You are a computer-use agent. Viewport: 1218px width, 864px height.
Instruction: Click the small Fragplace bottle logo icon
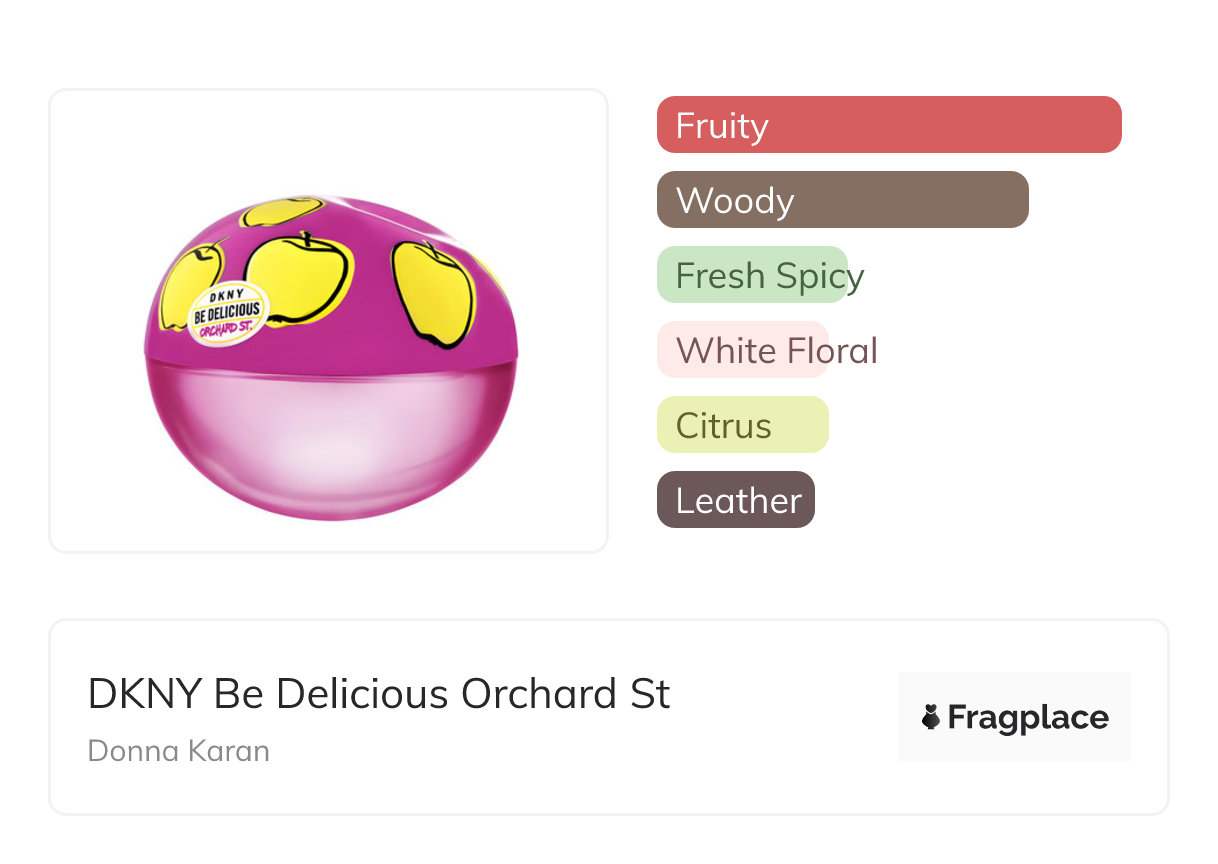tap(931, 717)
